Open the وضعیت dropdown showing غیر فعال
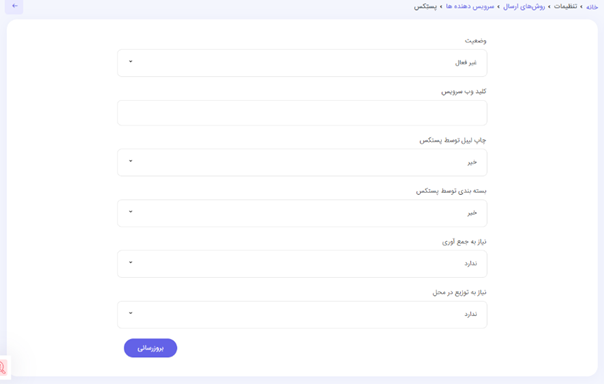 [302, 63]
